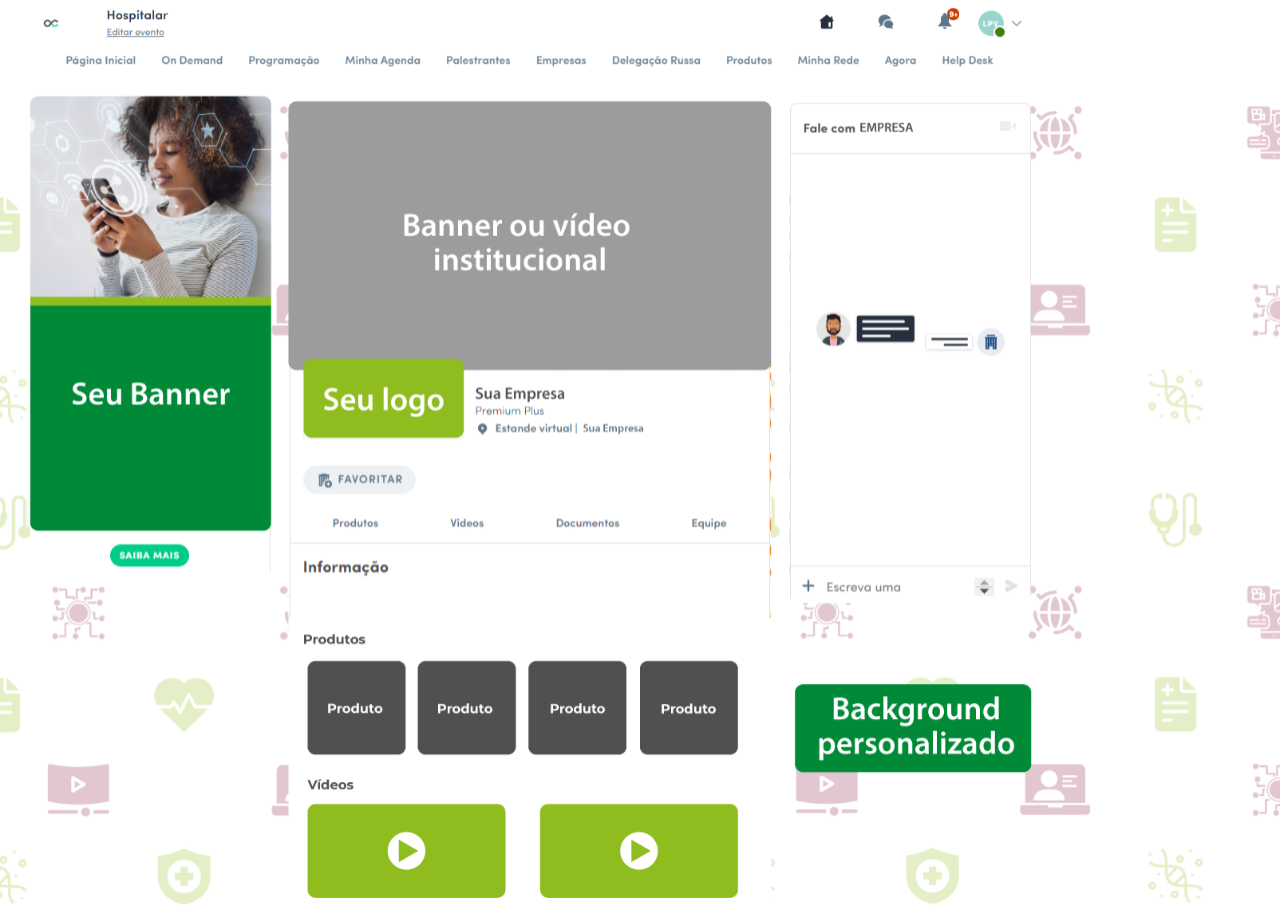Open the Help Desk menu item

point(967,60)
